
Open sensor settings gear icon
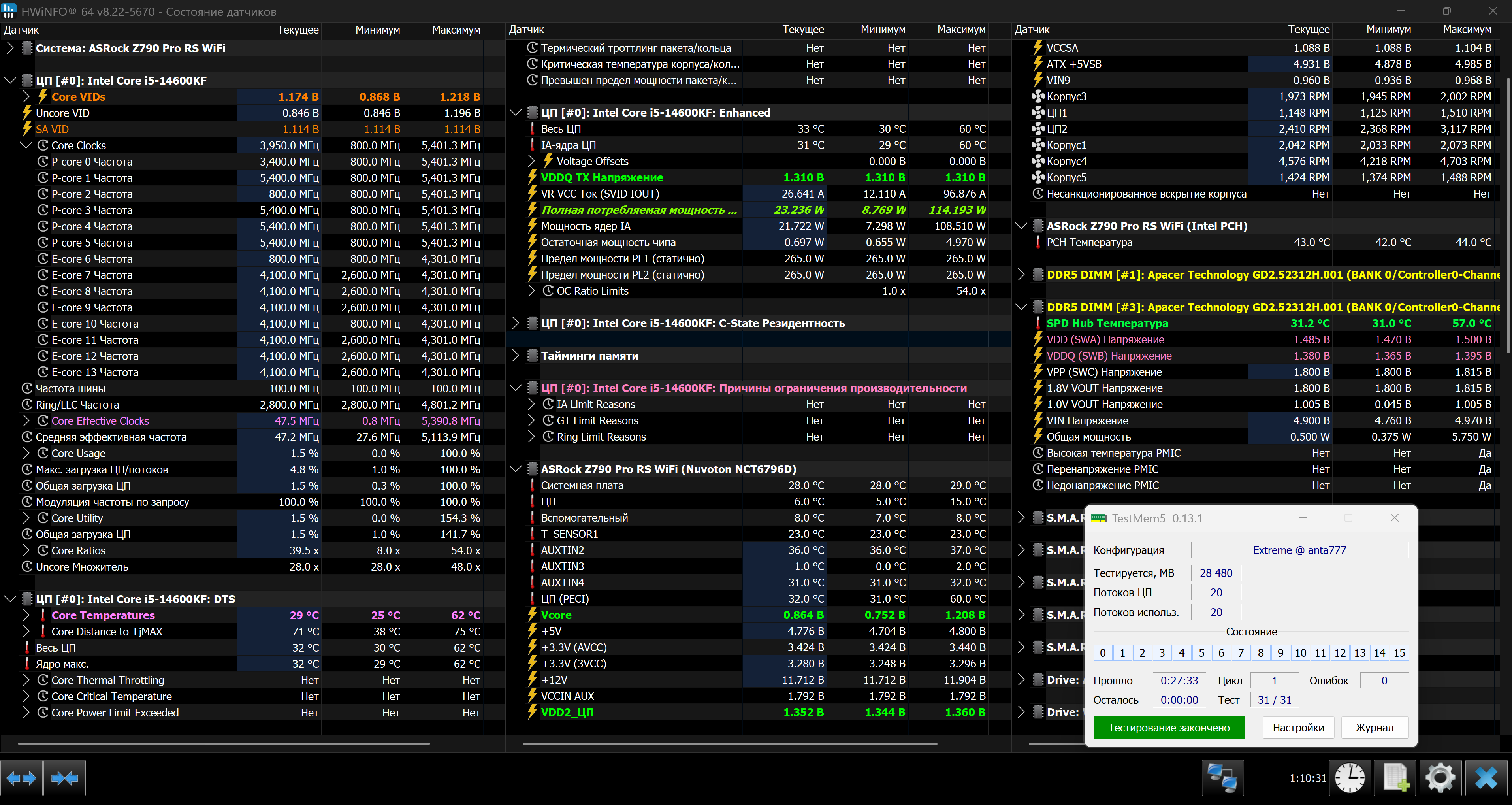[x=1440, y=778]
